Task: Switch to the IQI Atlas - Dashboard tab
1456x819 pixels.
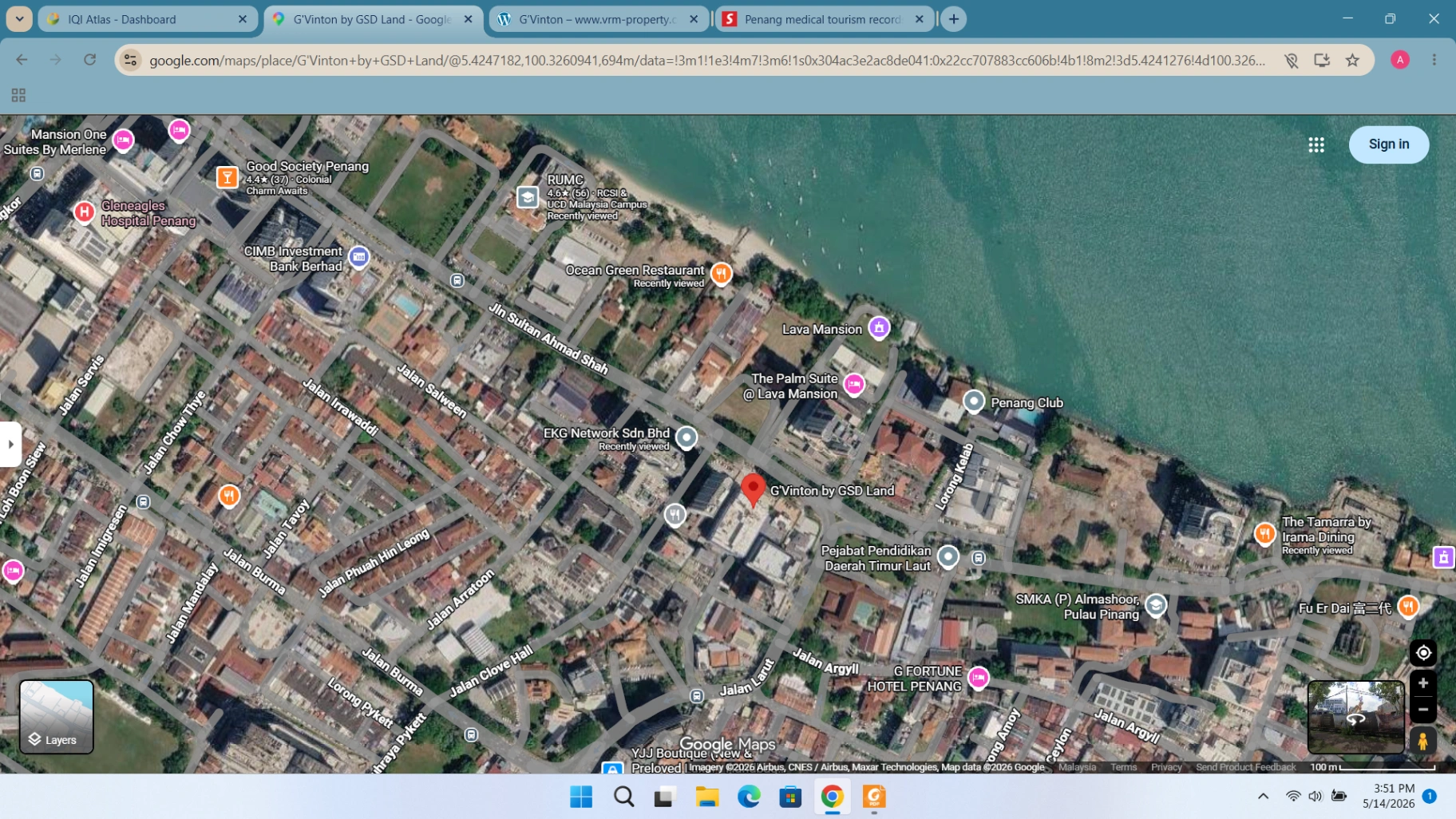Action: coord(147,19)
